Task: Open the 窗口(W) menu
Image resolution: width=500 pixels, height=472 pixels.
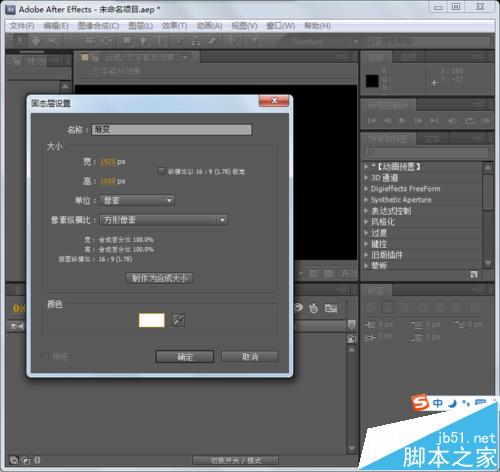Action: (281, 26)
